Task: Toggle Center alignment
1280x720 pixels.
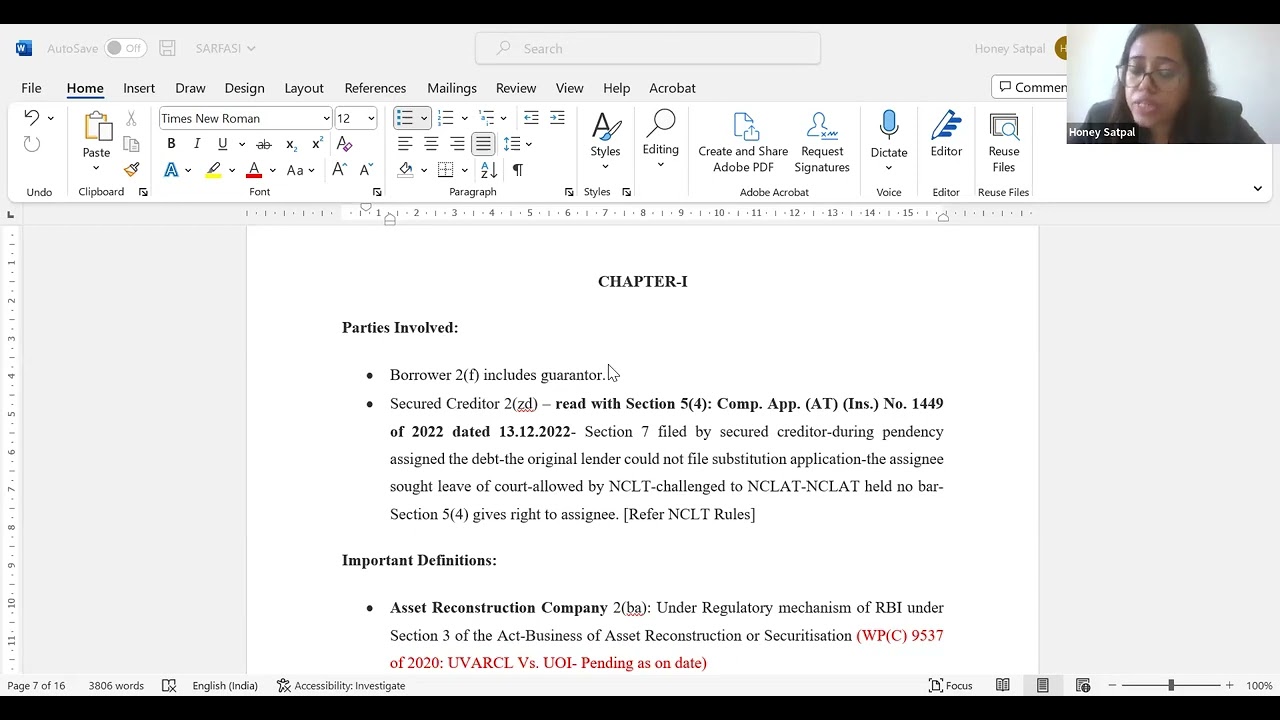Action: tap(431, 144)
